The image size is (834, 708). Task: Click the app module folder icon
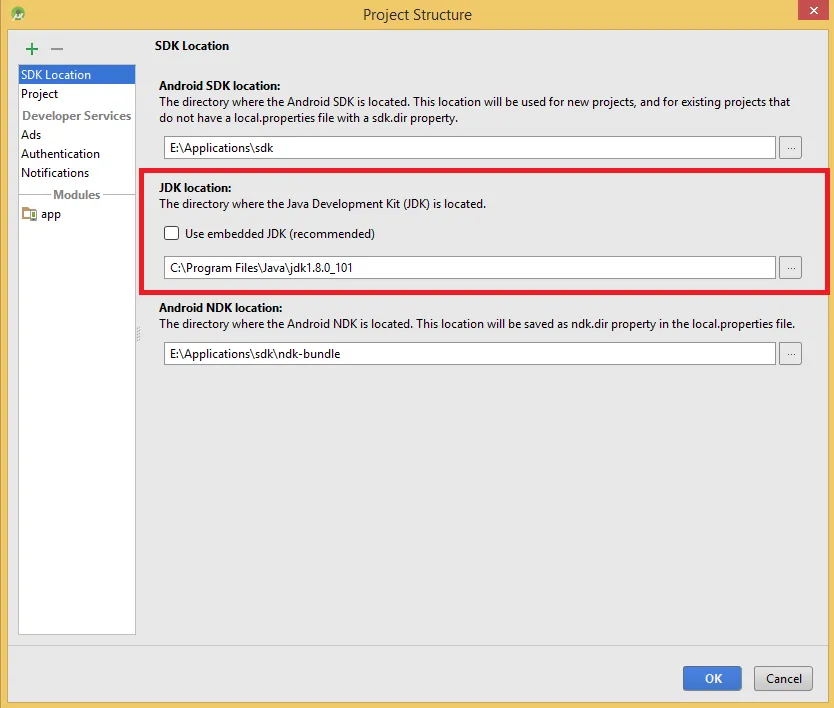[x=29, y=214]
